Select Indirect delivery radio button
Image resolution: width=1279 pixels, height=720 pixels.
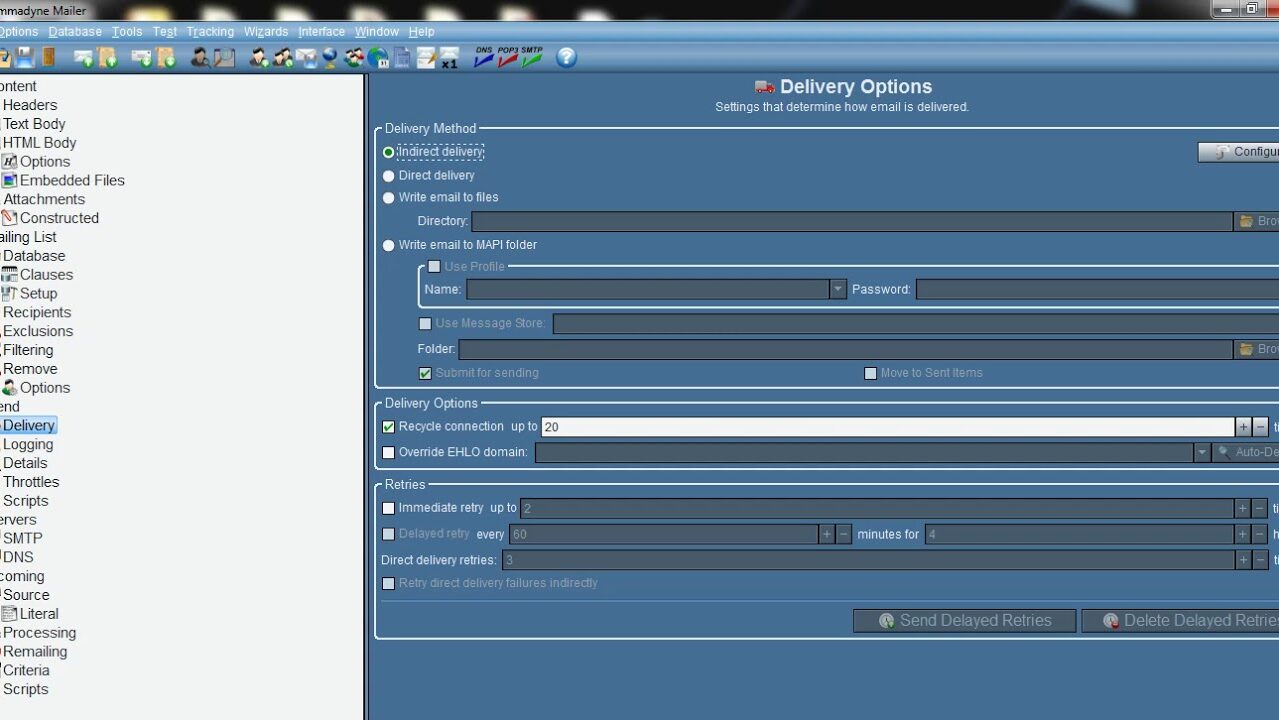point(389,152)
